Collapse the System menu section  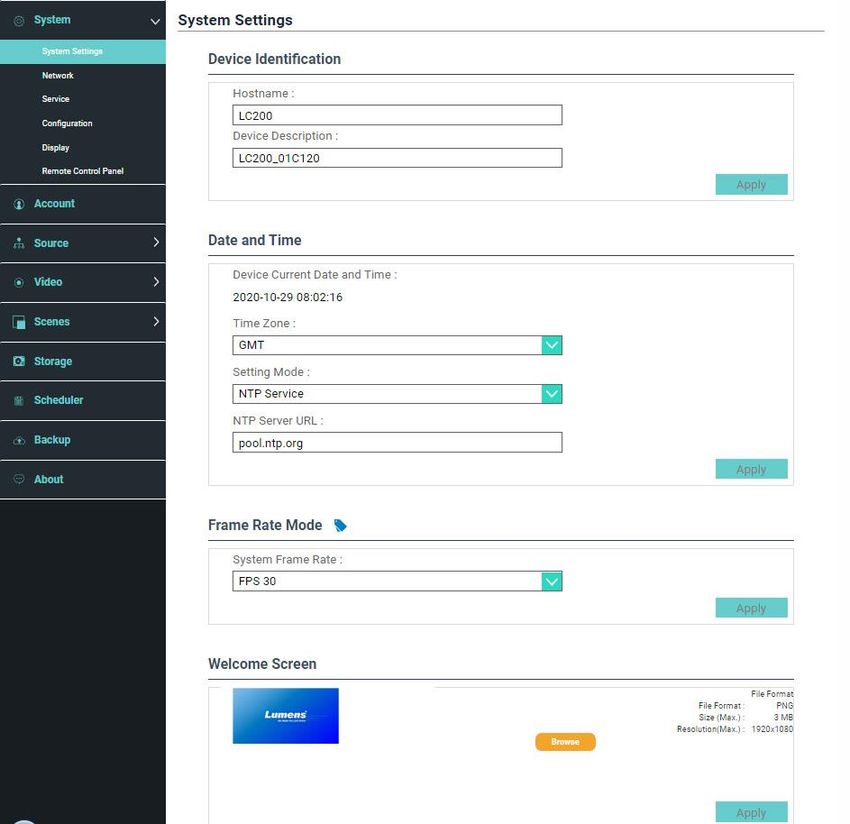[155, 21]
